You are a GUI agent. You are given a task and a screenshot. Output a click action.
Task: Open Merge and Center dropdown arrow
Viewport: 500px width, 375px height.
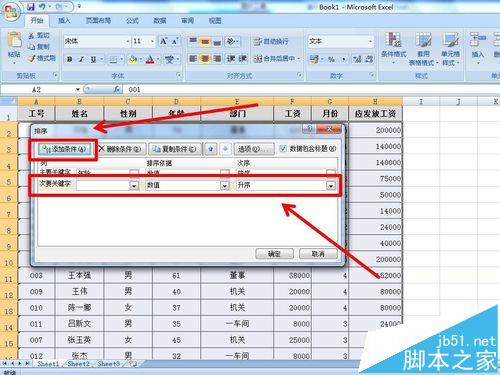click(x=299, y=59)
